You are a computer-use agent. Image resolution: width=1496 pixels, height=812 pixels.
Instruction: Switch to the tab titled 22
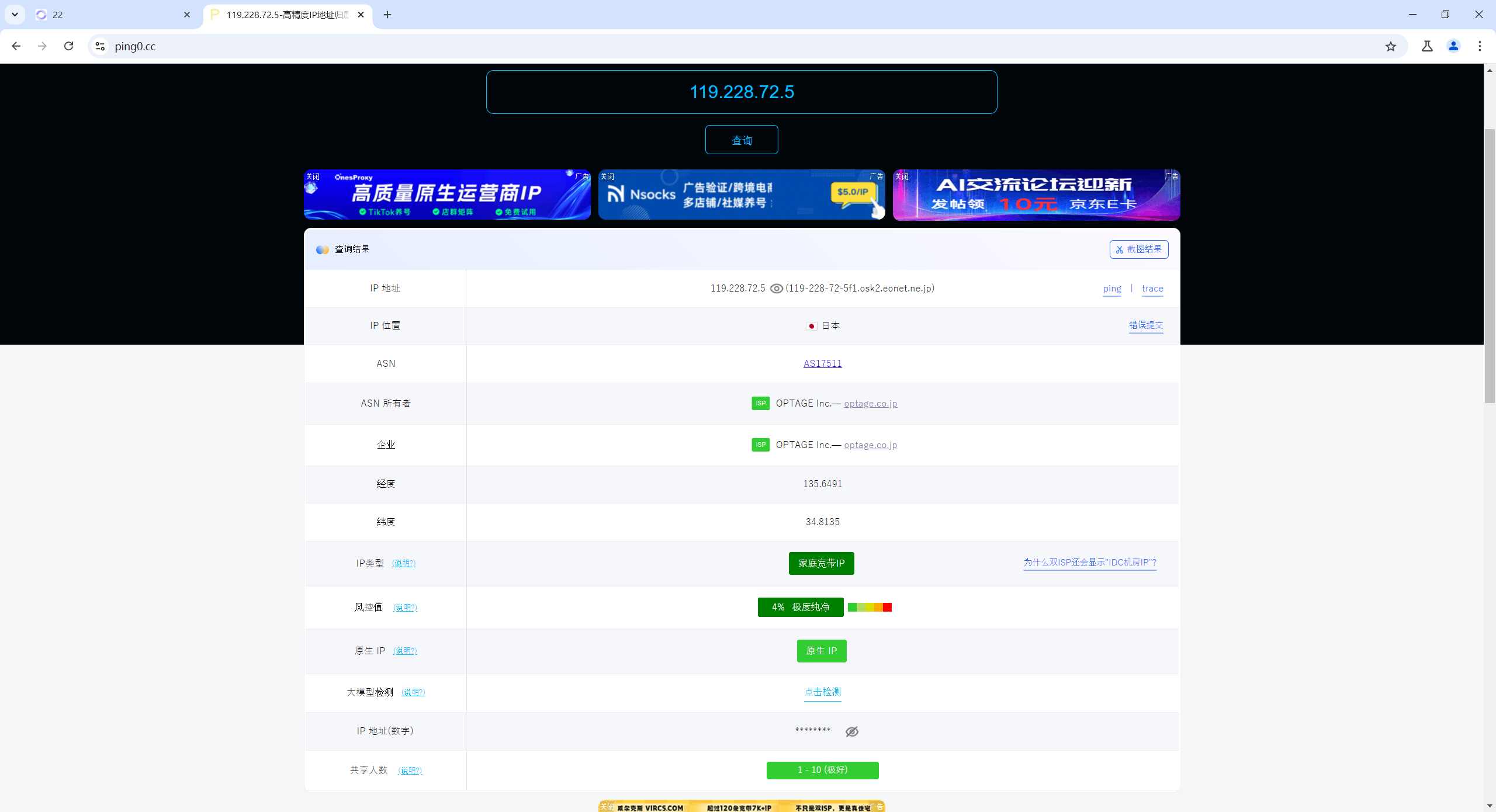click(111, 15)
